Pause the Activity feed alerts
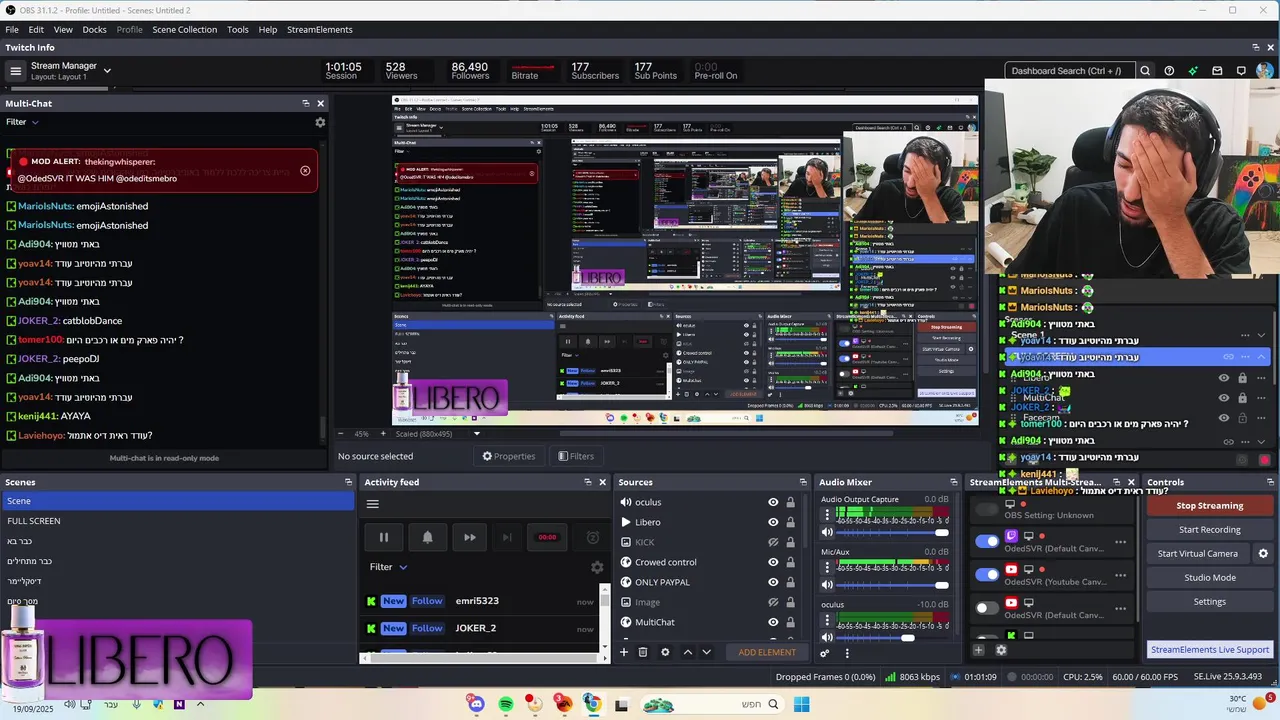This screenshot has width=1280, height=720. [383, 537]
